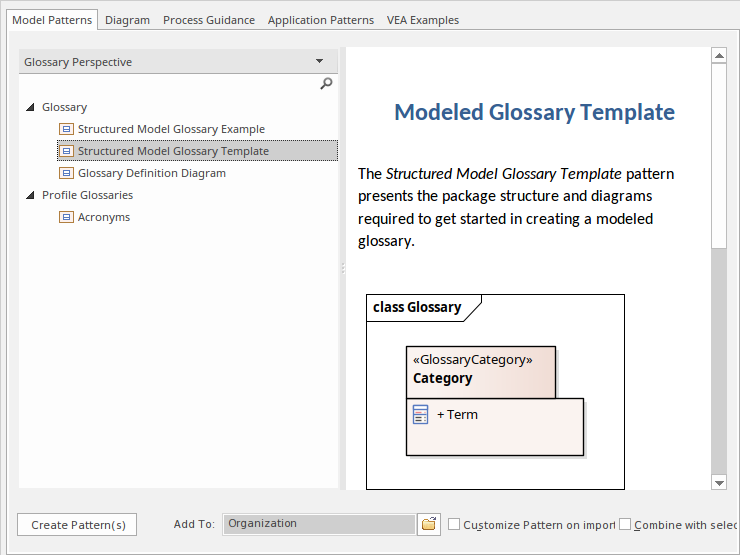Click the Acronyms pattern icon
The image size is (740, 555).
click(x=67, y=217)
